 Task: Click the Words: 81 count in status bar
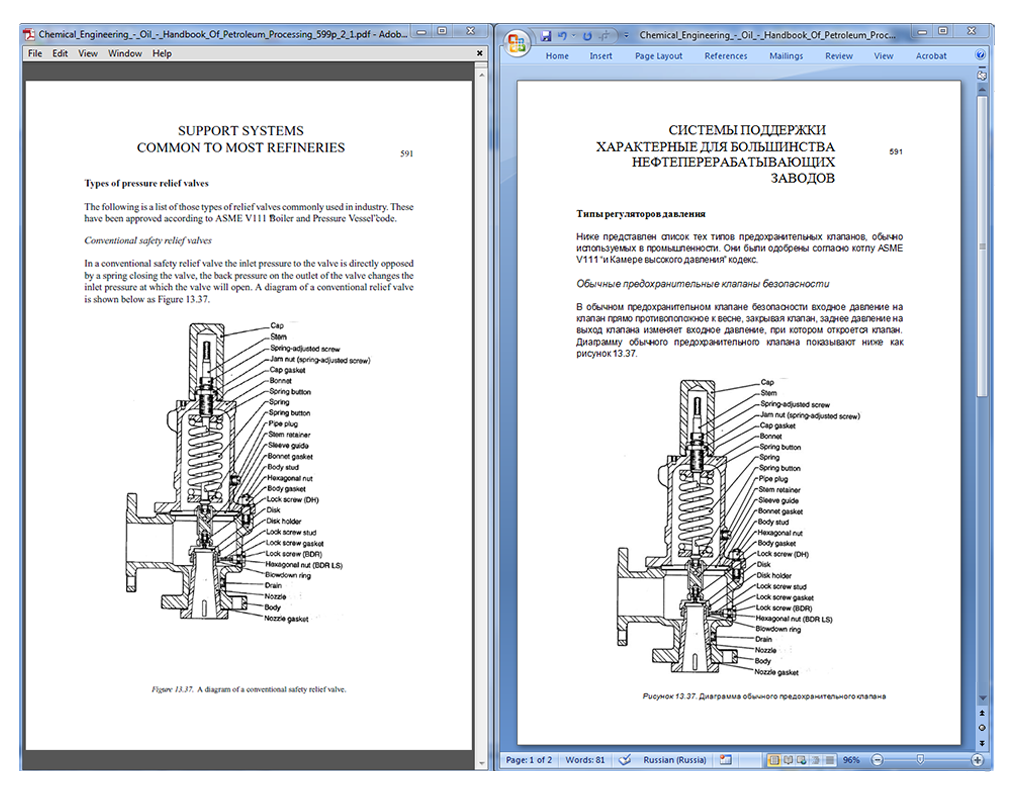[x=585, y=760]
